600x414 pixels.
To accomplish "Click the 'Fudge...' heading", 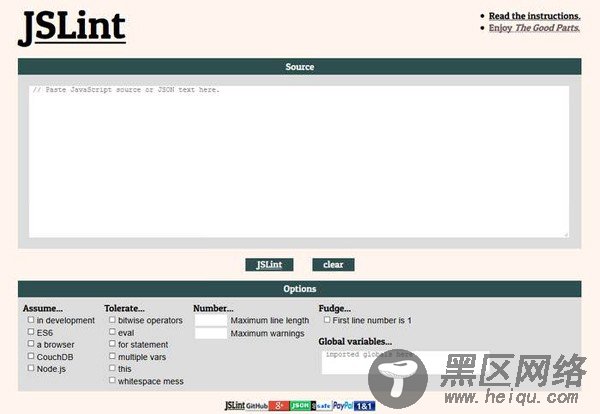I will point(335,308).
